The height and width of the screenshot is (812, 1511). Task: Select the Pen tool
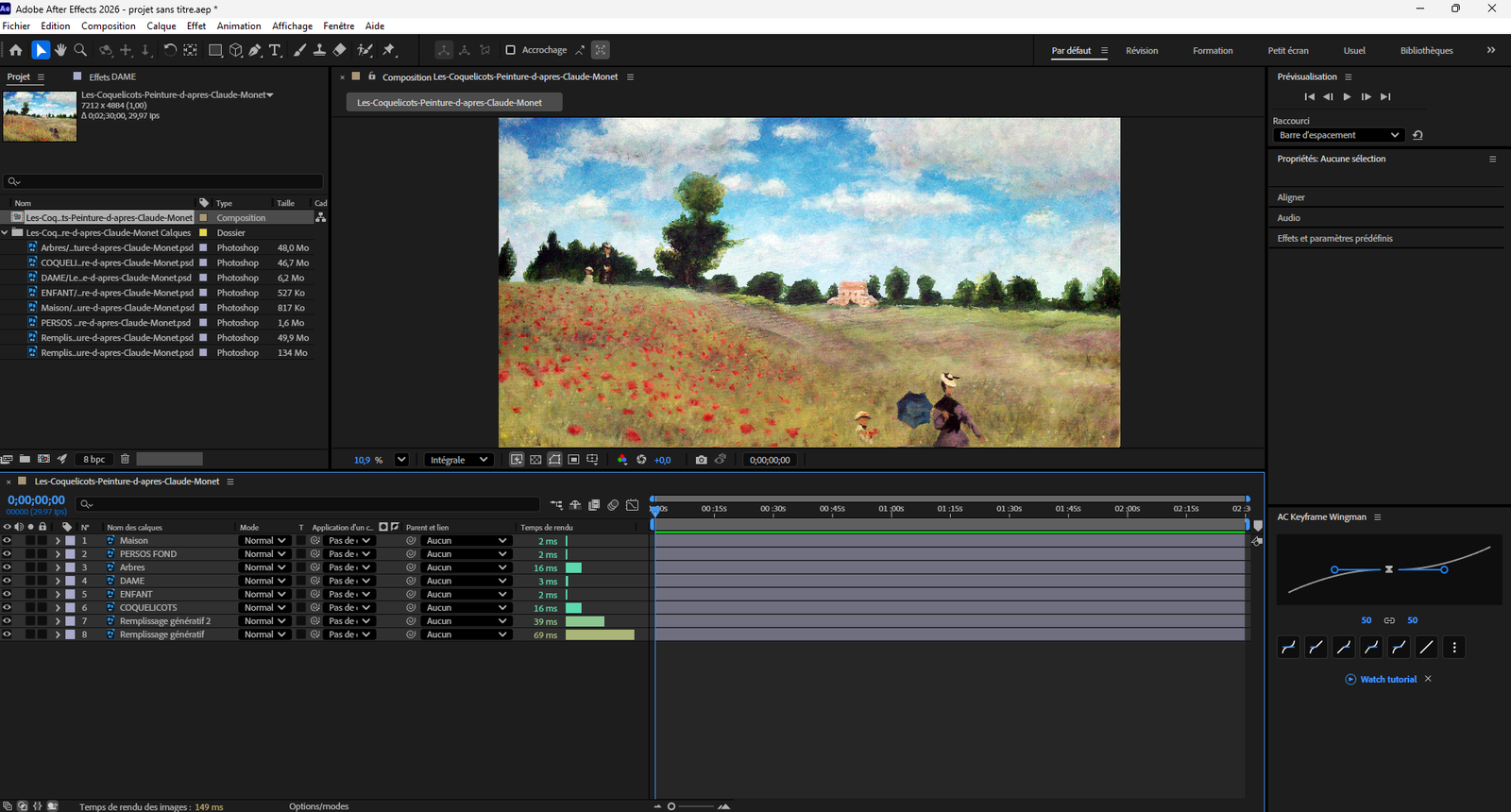[255, 50]
